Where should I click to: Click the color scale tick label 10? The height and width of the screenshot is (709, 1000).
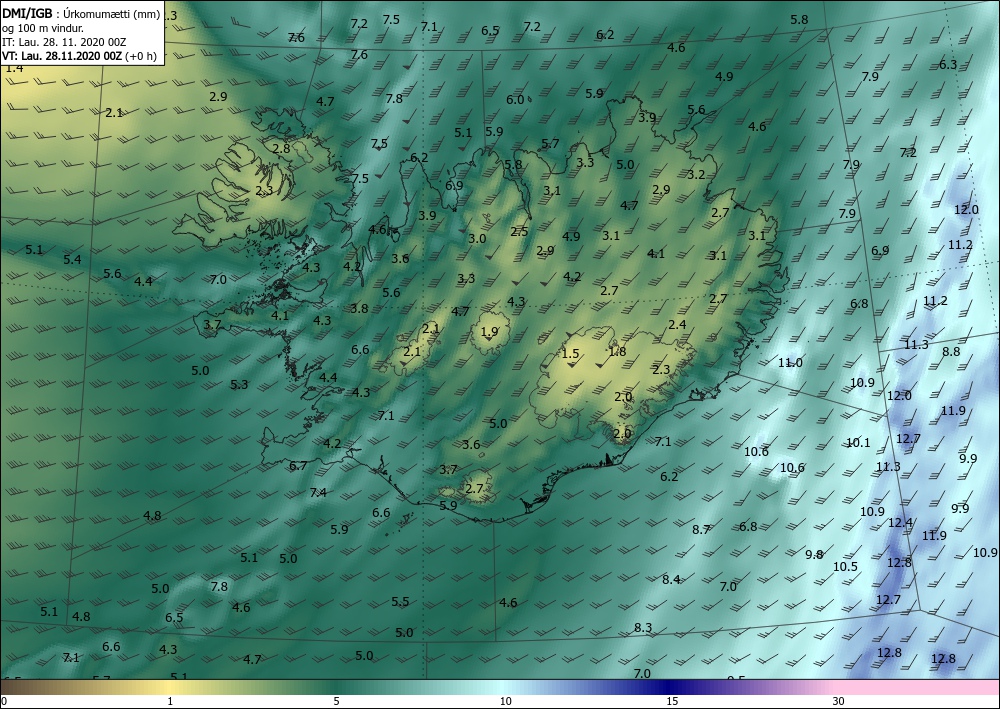505,701
